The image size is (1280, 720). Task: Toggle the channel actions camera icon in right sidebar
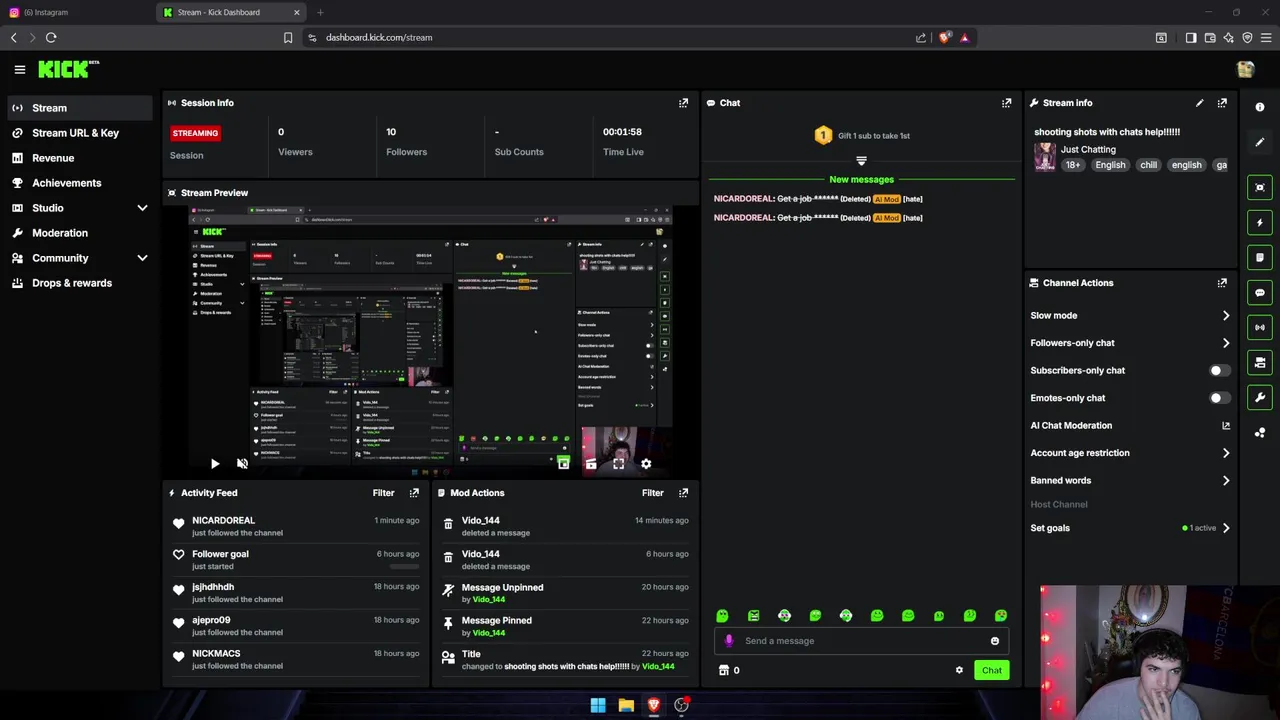pos(1260,362)
